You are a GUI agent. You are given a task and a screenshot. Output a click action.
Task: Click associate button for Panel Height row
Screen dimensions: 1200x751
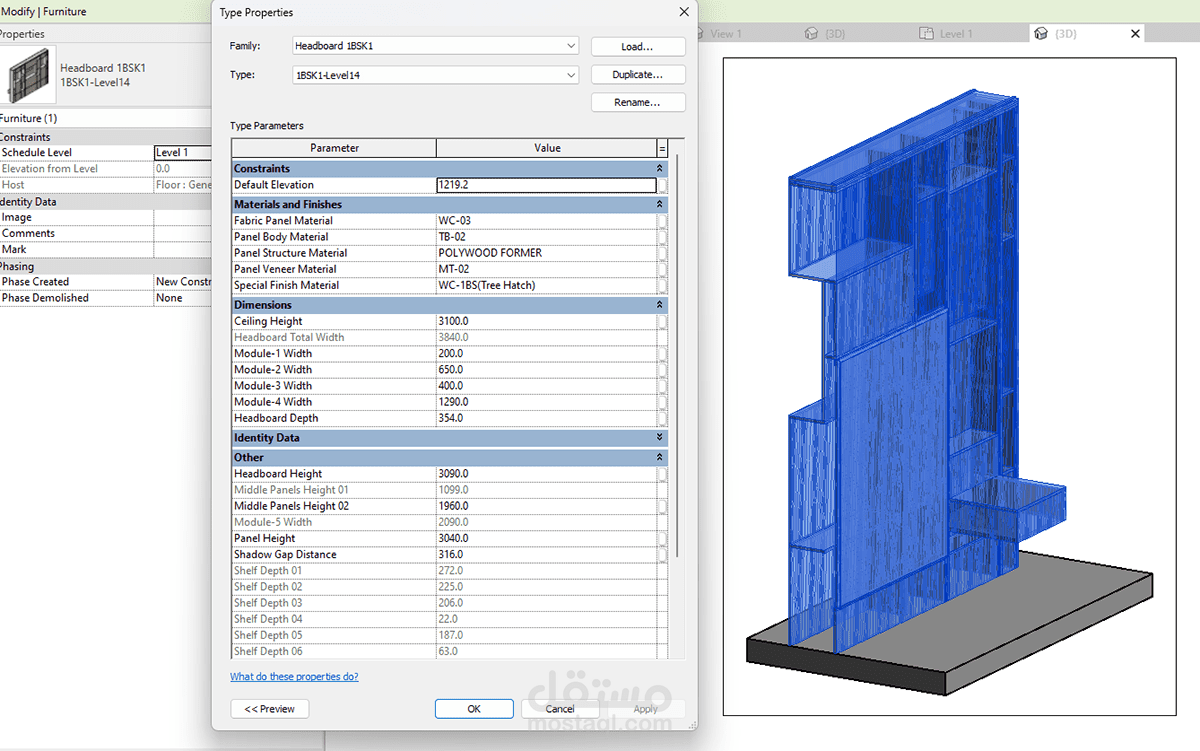tap(663, 538)
